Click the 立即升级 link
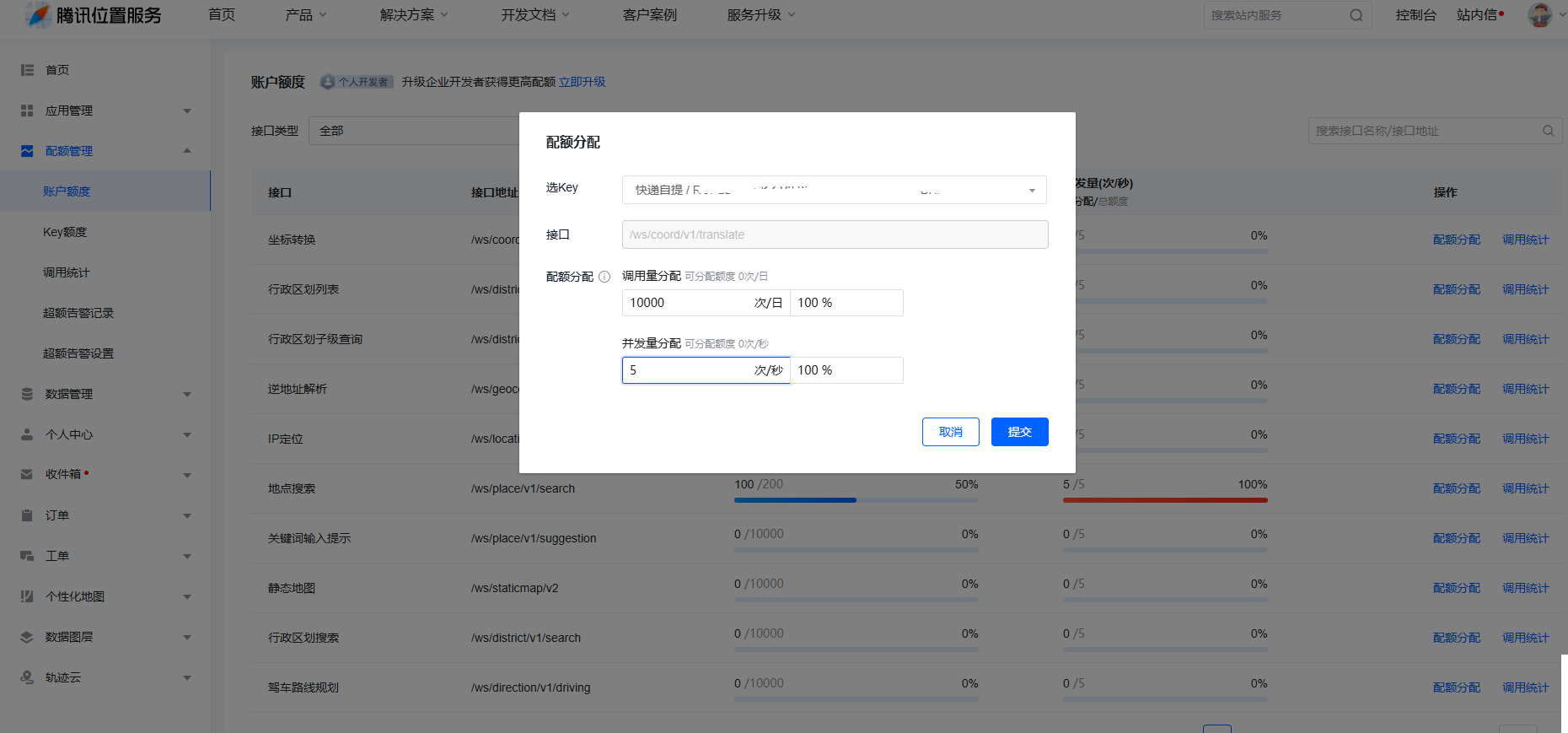Image resolution: width=1568 pixels, height=733 pixels. coord(583,82)
